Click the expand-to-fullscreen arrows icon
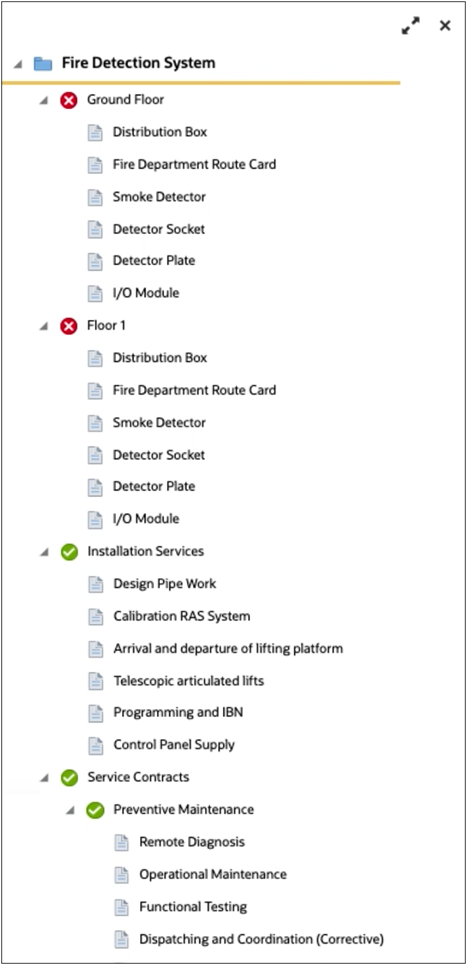The image size is (467, 965). (x=410, y=26)
